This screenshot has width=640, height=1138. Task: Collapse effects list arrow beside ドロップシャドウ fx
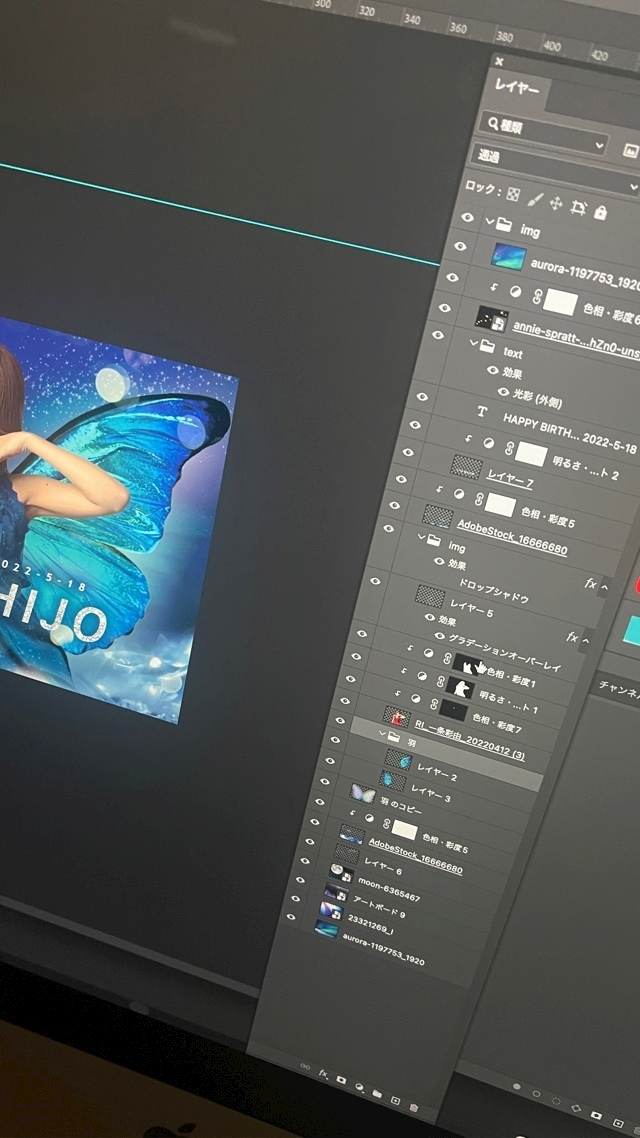pyautogui.click(x=604, y=586)
